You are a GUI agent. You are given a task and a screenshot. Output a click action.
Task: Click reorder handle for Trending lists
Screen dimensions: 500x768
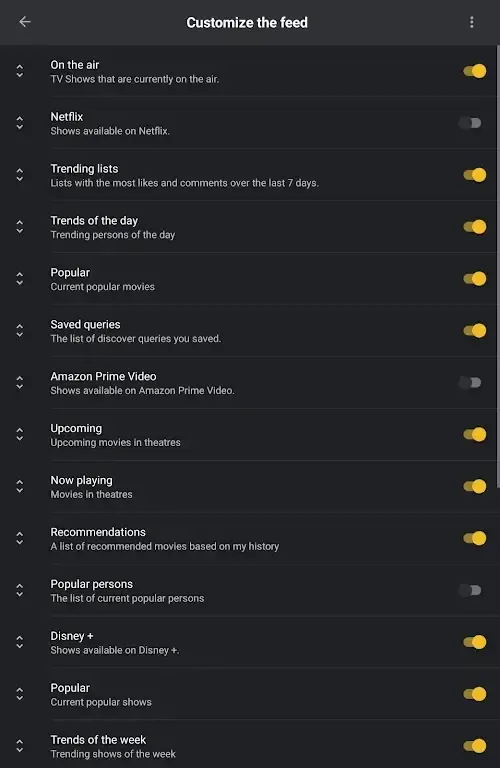point(20,175)
